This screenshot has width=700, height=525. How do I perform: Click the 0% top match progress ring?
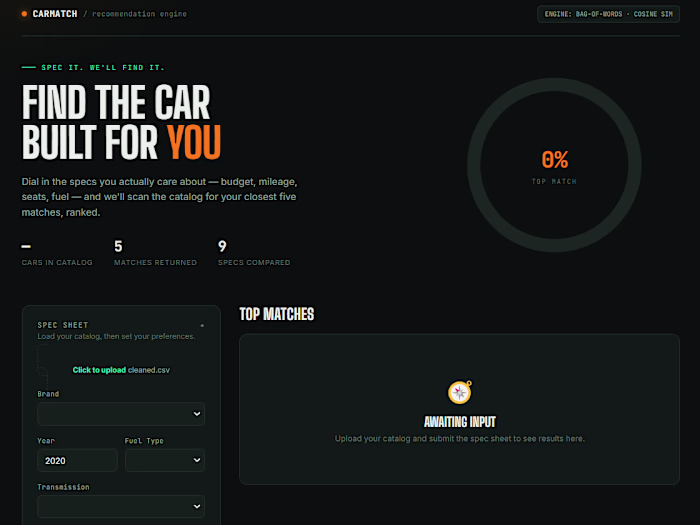554,165
